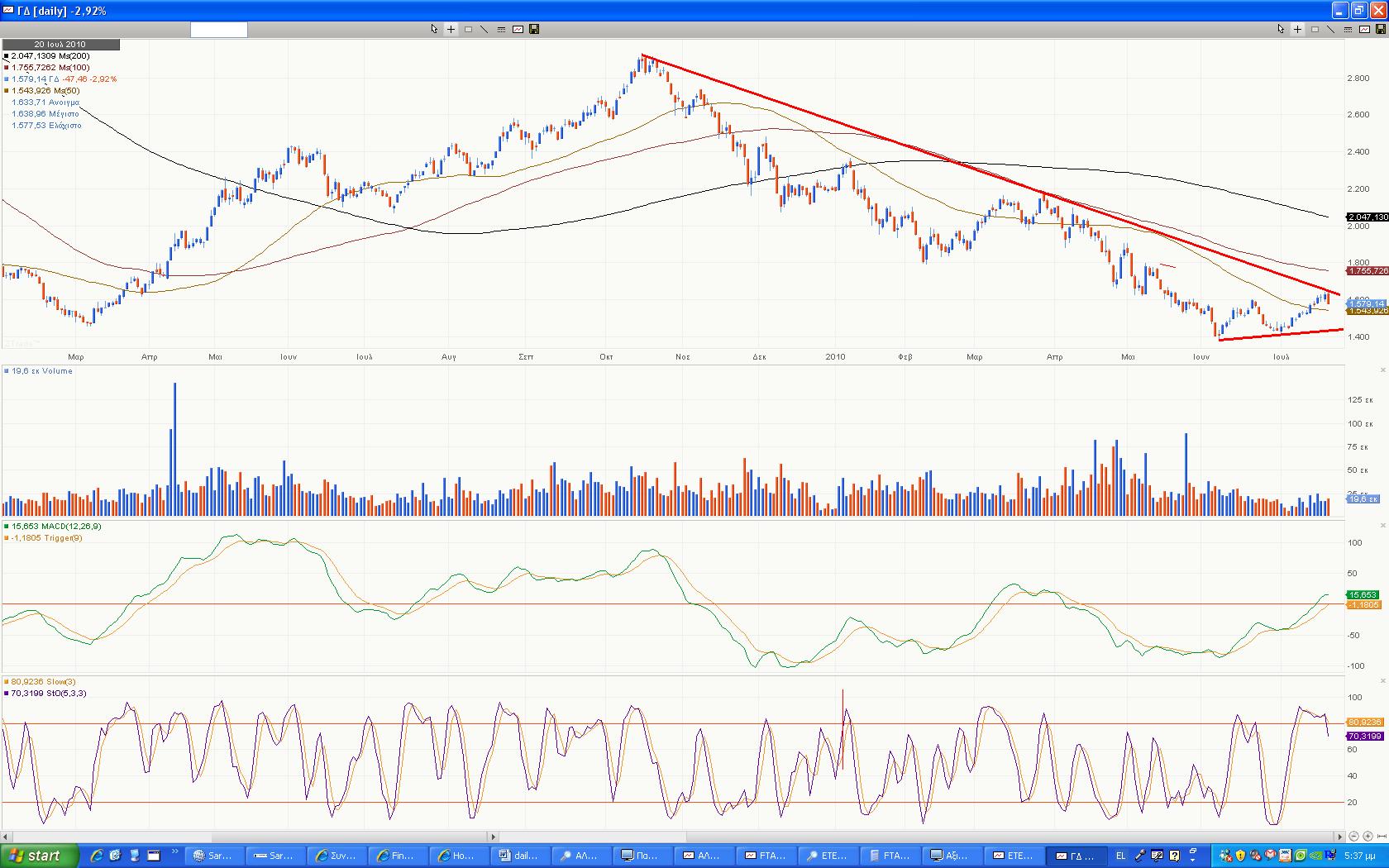1389x868 pixels.
Task: Zoom in with the plus magnifier button
Action: (x=1368, y=837)
